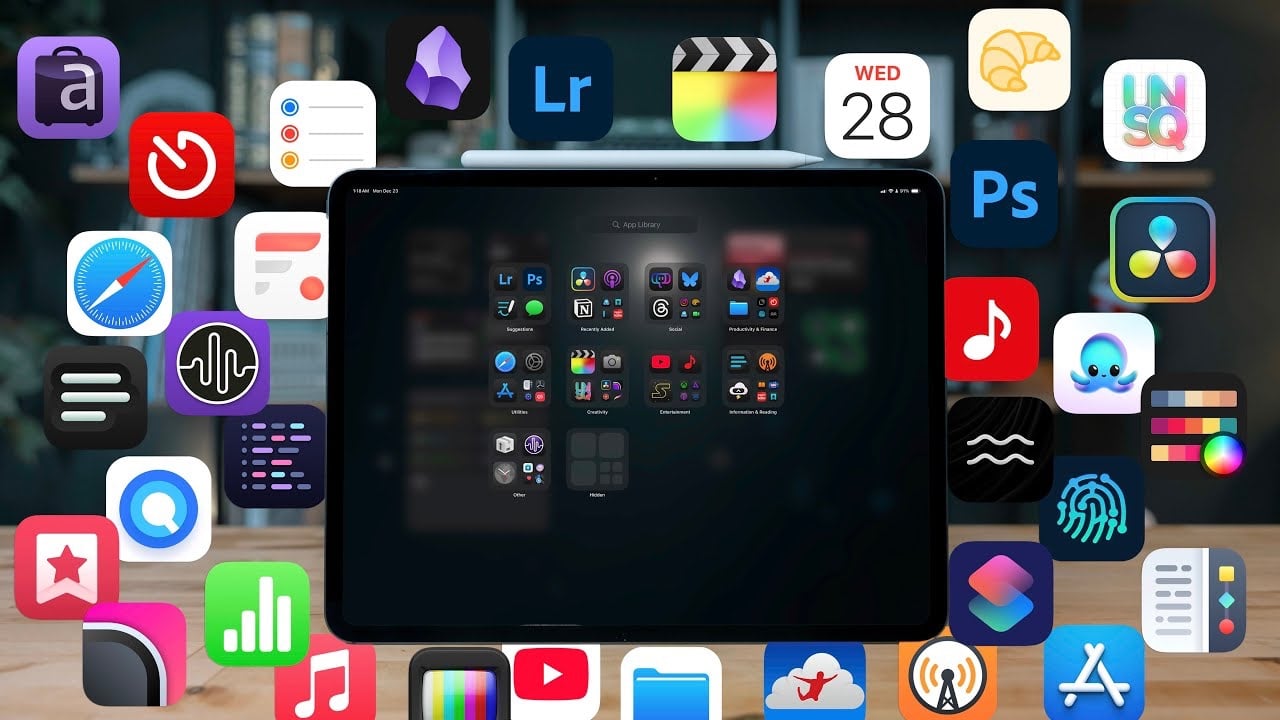This screenshot has width=1280, height=720.
Task: Open the UNSQ app icon
Action: (1154, 110)
